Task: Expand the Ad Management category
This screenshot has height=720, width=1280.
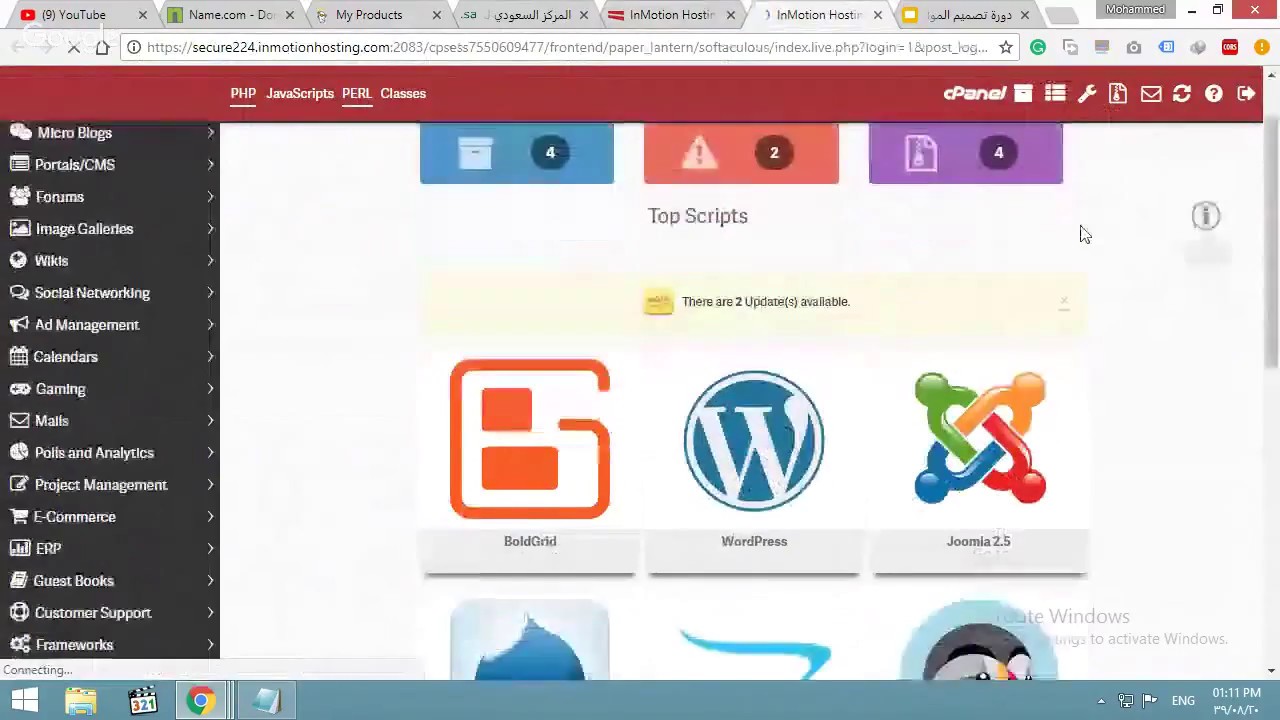Action: coord(110,325)
